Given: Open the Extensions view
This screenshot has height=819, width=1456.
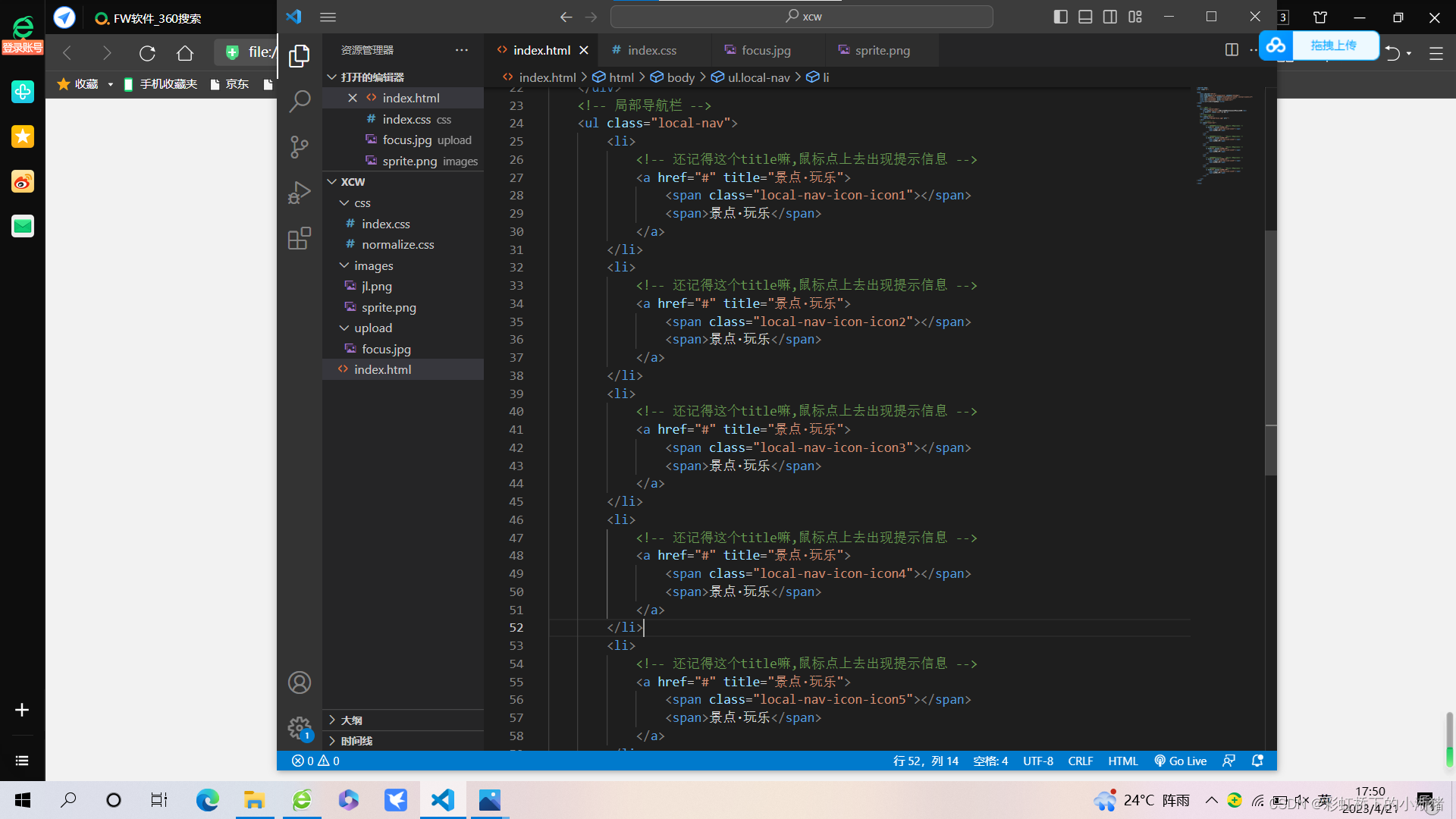Looking at the screenshot, I should coord(300,238).
